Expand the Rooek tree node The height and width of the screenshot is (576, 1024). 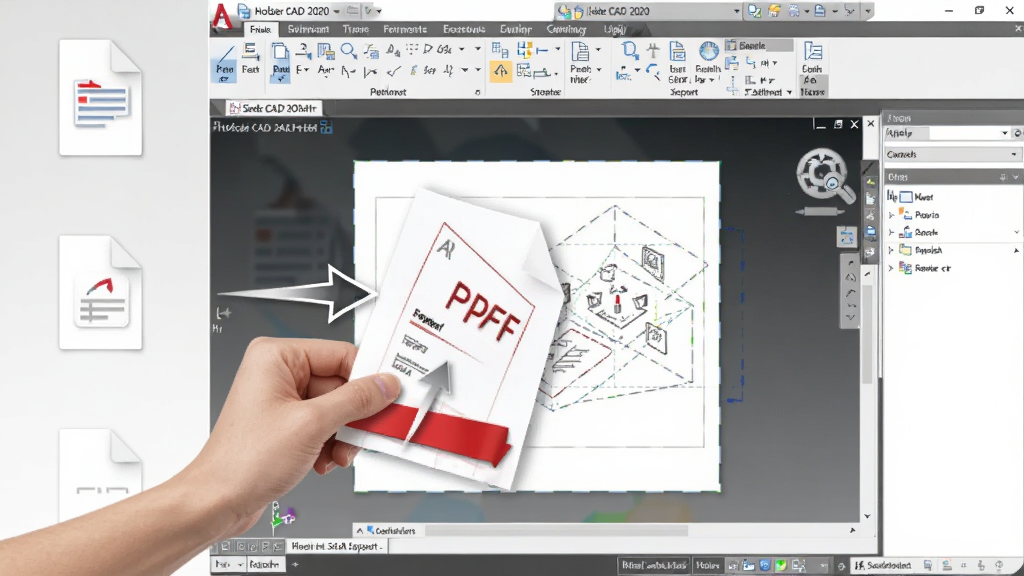pos(891,232)
